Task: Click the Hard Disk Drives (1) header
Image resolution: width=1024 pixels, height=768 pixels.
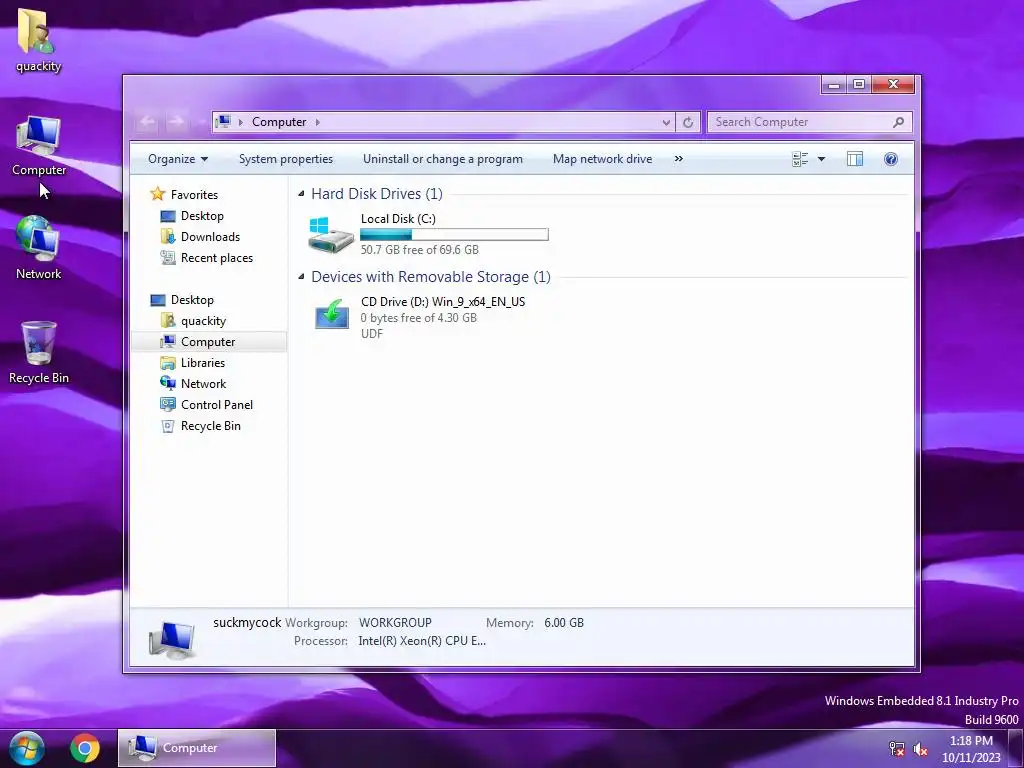Action: click(377, 194)
